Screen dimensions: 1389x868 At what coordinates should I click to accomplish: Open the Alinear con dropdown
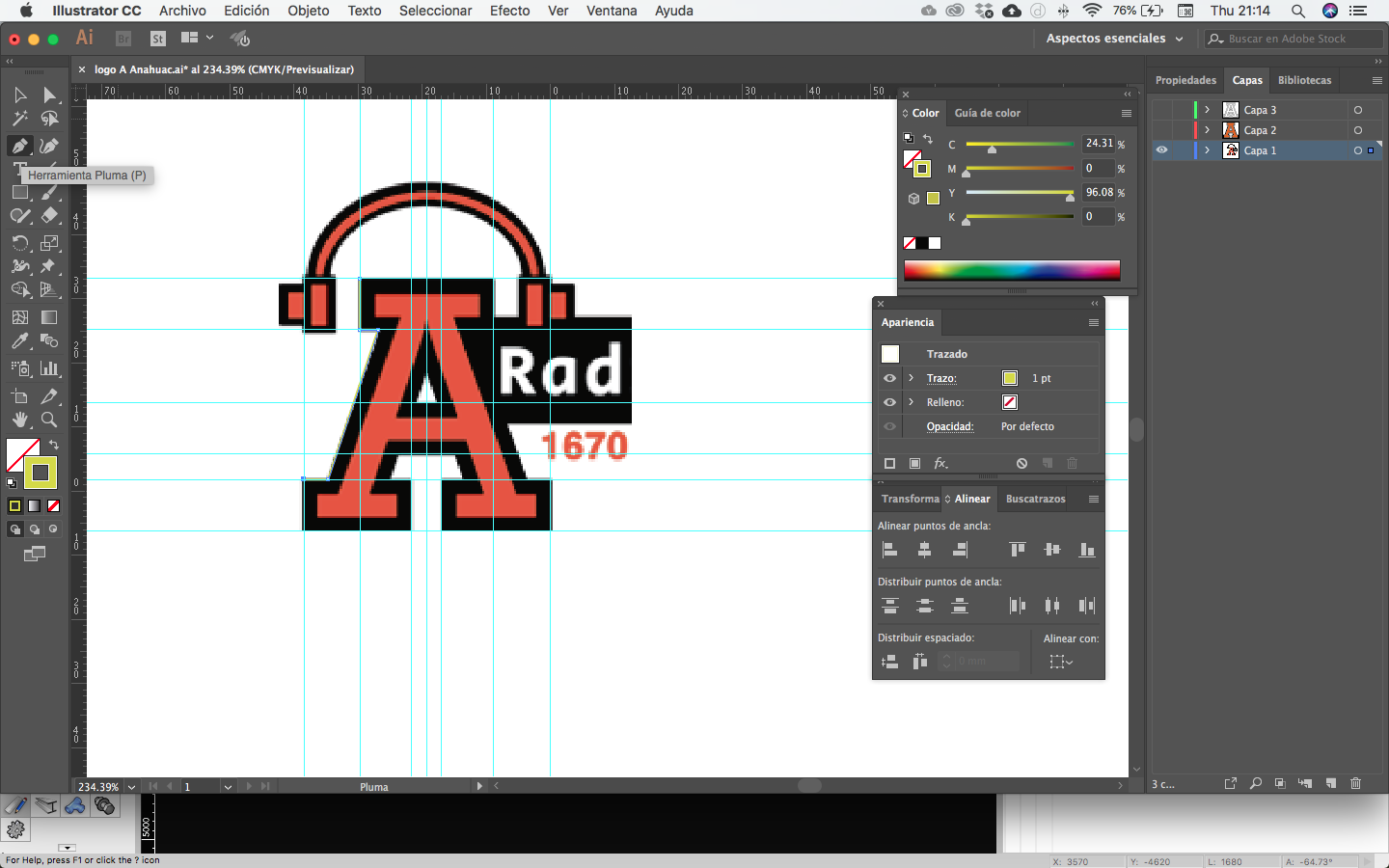(x=1061, y=662)
